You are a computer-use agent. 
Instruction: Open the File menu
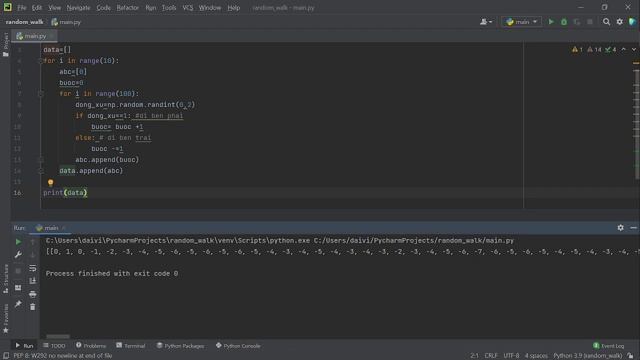(x=22, y=8)
